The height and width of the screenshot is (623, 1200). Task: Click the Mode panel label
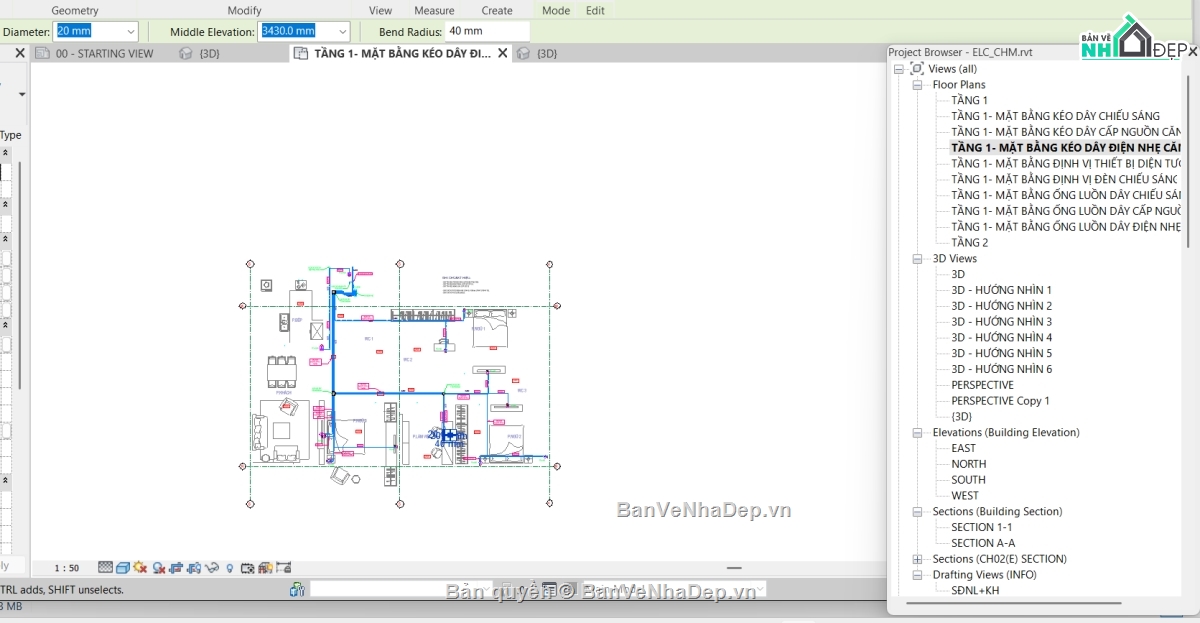(x=556, y=10)
